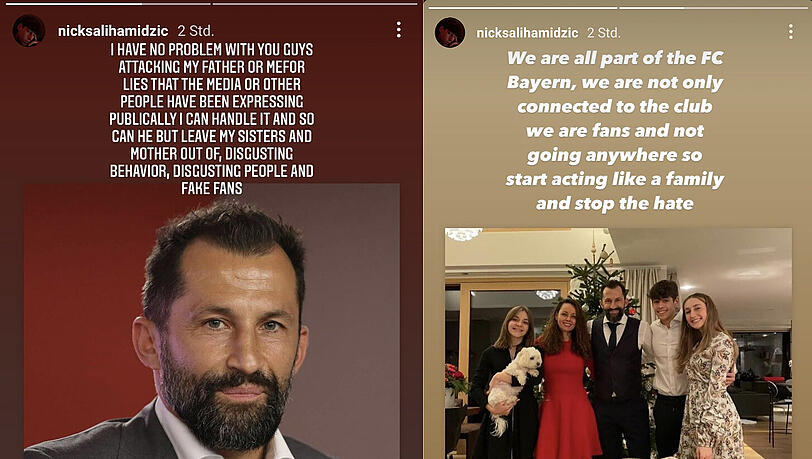Tap the bearded man portrait in left story
The image size is (812, 459).
click(x=211, y=321)
